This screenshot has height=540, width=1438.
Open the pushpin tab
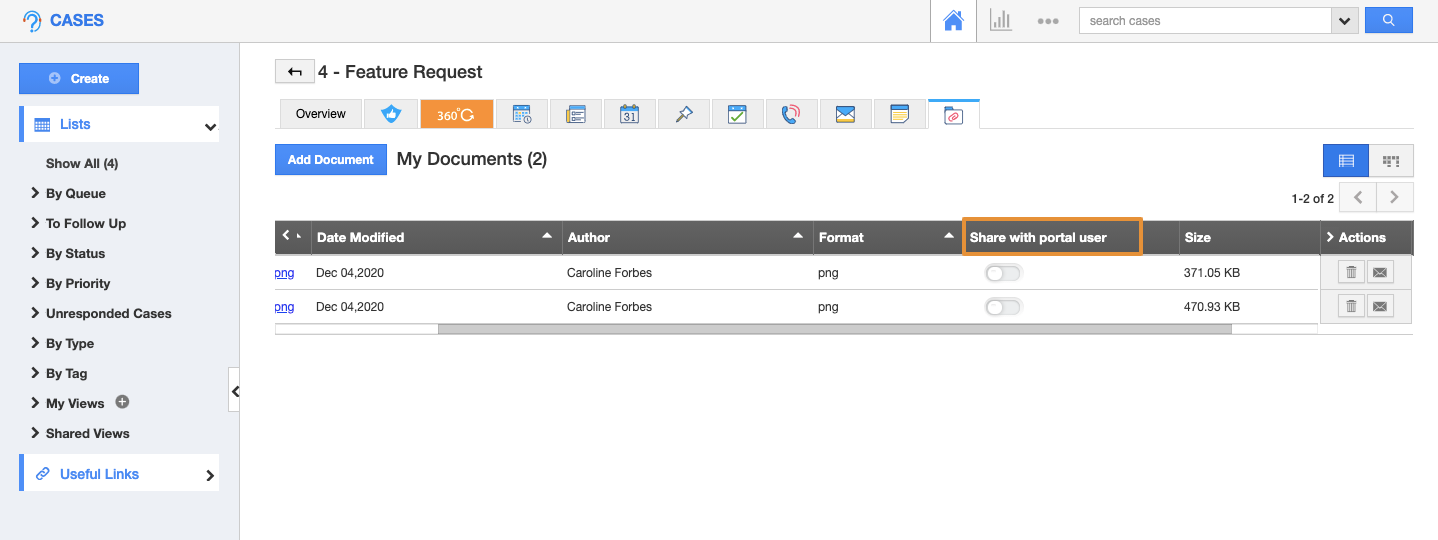683,114
